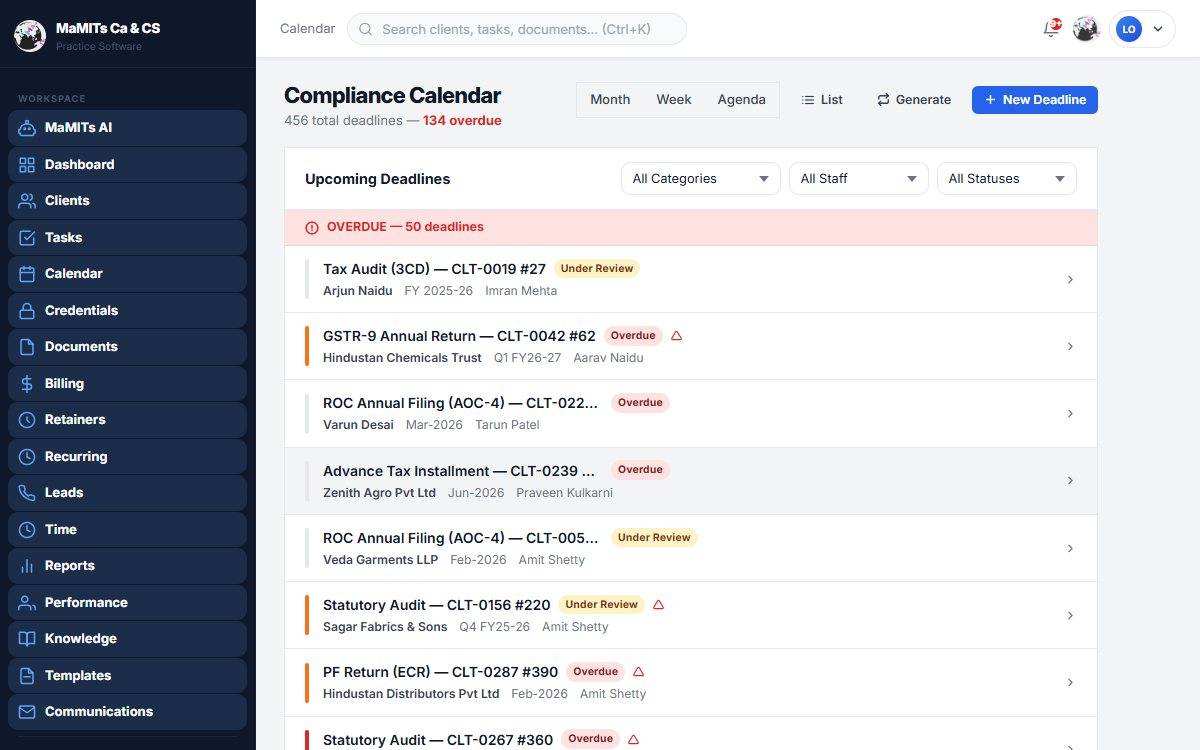This screenshot has height=750, width=1200.
Task: Expand Varun Desai ROC filing row chevron
Action: [x=1070, y=413]
